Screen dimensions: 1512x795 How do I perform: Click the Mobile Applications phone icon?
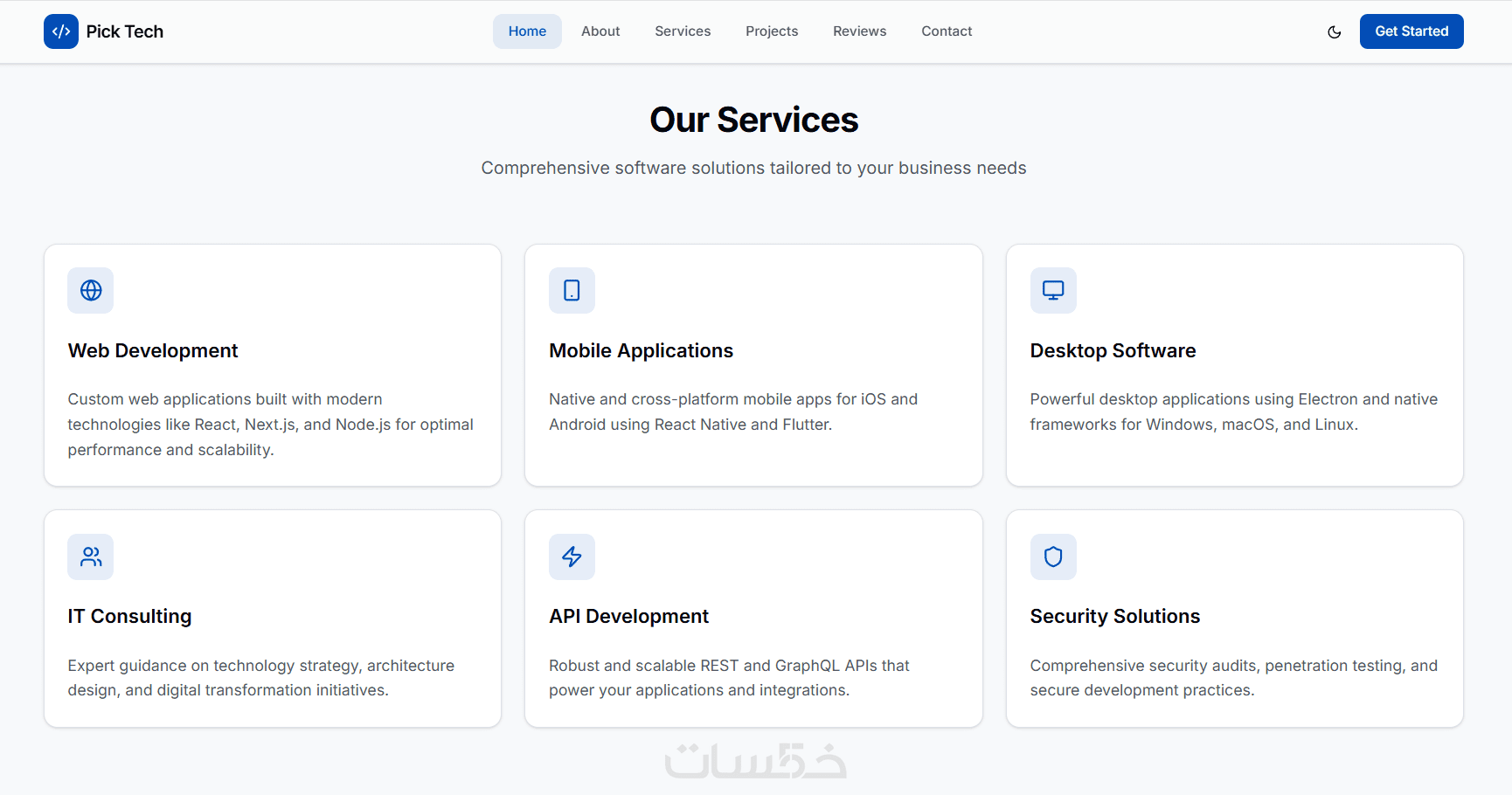(572, 290)
